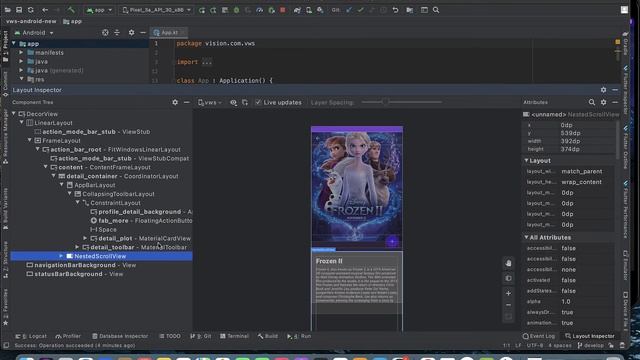Screen dimensions: 640x360
Task: Zoom out with minus button
Action: pyautogui.click(x=508, y=305)
